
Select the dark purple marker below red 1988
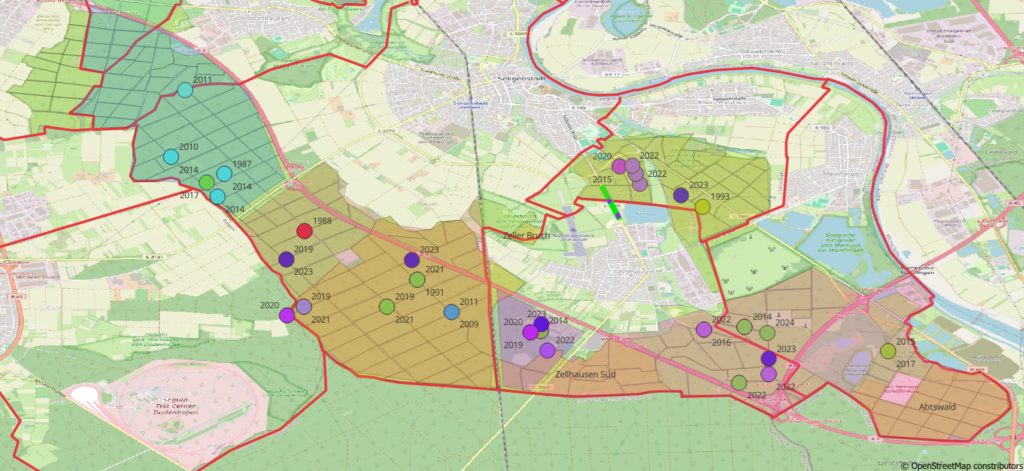[x=286, y=259]
